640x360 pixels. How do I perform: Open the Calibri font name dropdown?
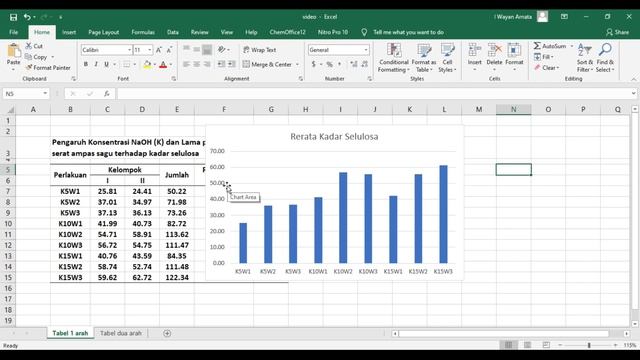[129, 50]
